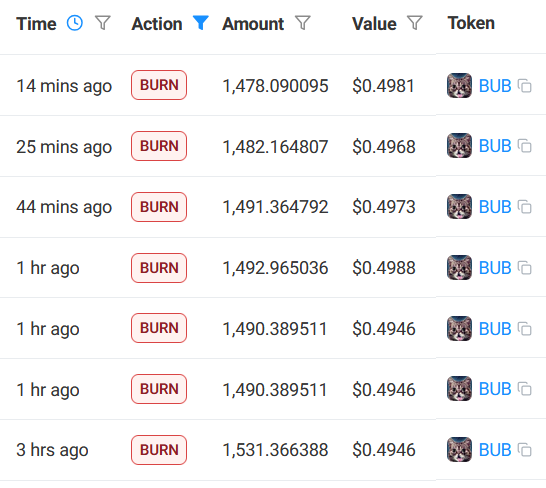Screen dimensions: 546x488
Task: Open BUB token link in 25 mins ago row
Action: (x=495, y=146)
